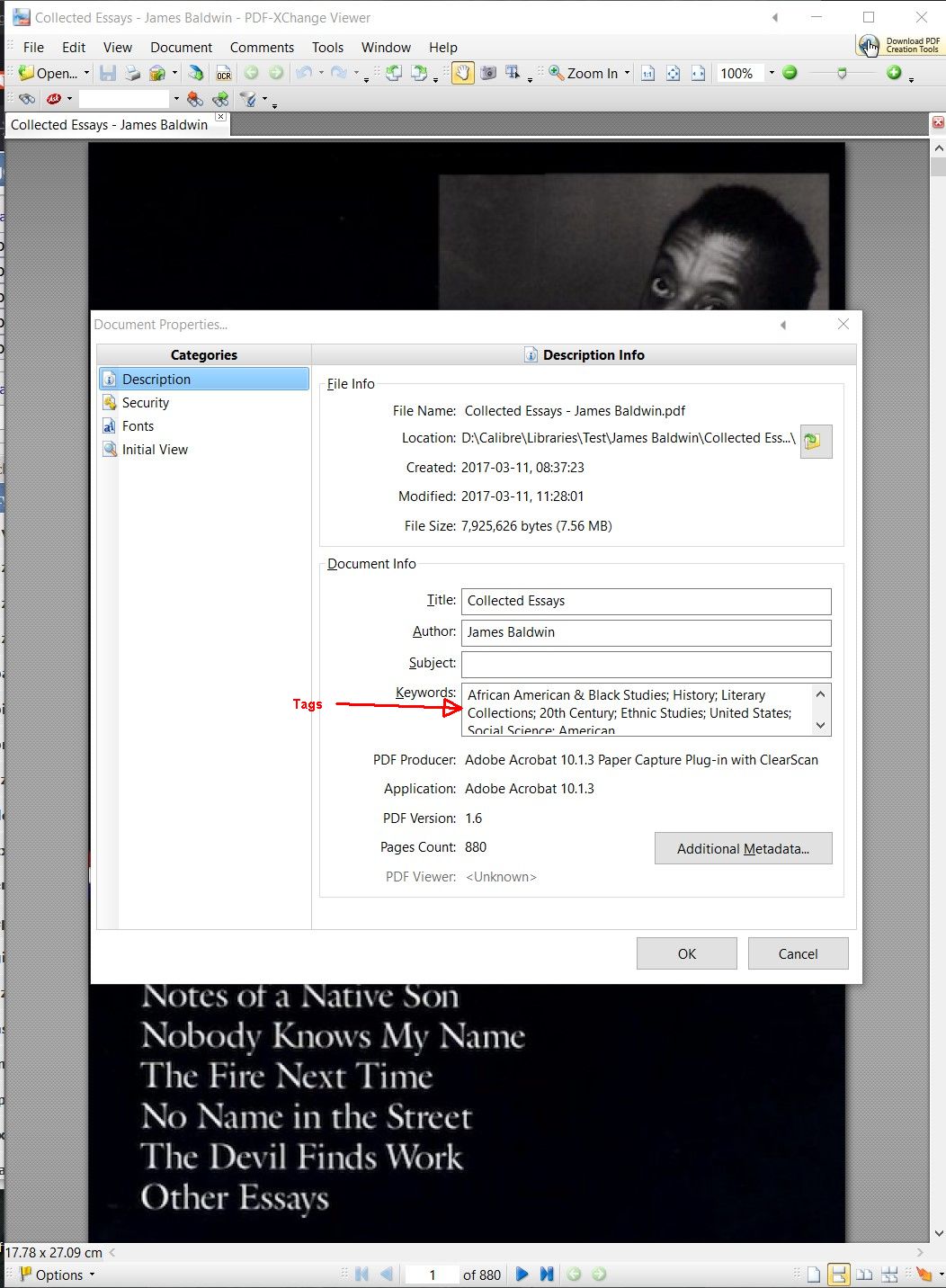Open the Help menu
Screen dimensions: 946x1288
tap(442, 48)
